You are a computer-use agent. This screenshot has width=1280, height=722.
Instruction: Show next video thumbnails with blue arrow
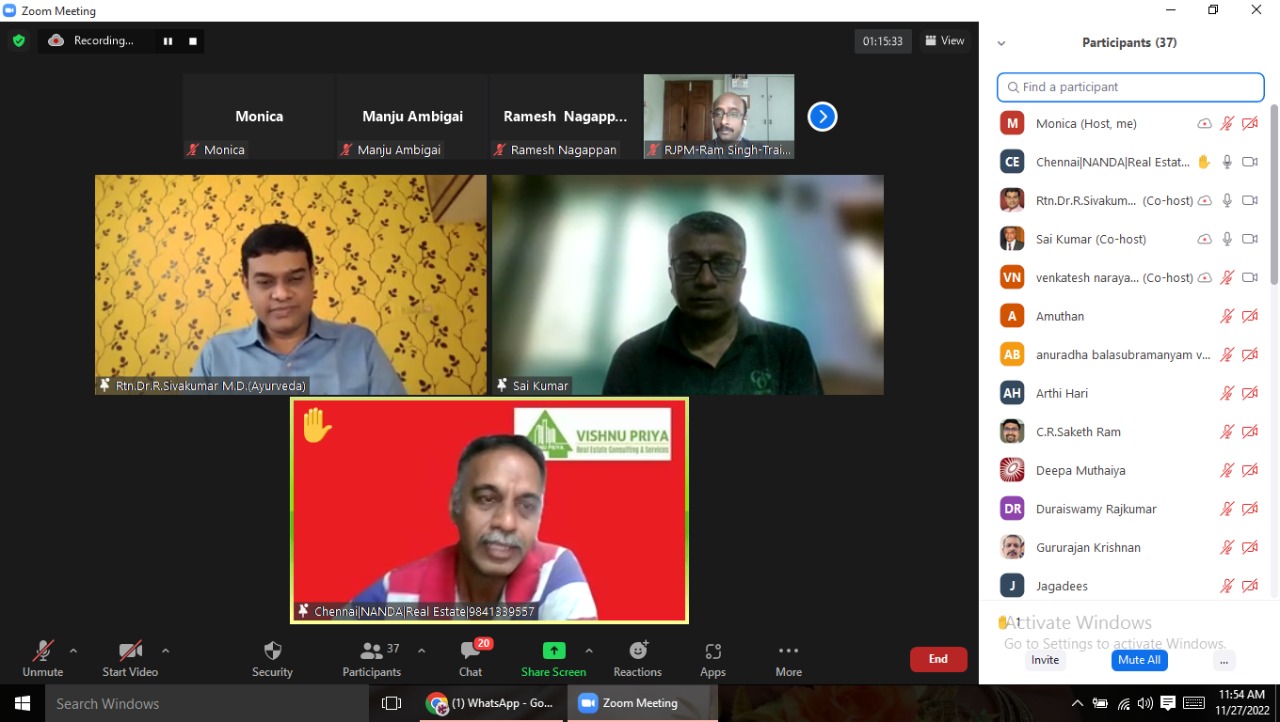tap(822, 117)
